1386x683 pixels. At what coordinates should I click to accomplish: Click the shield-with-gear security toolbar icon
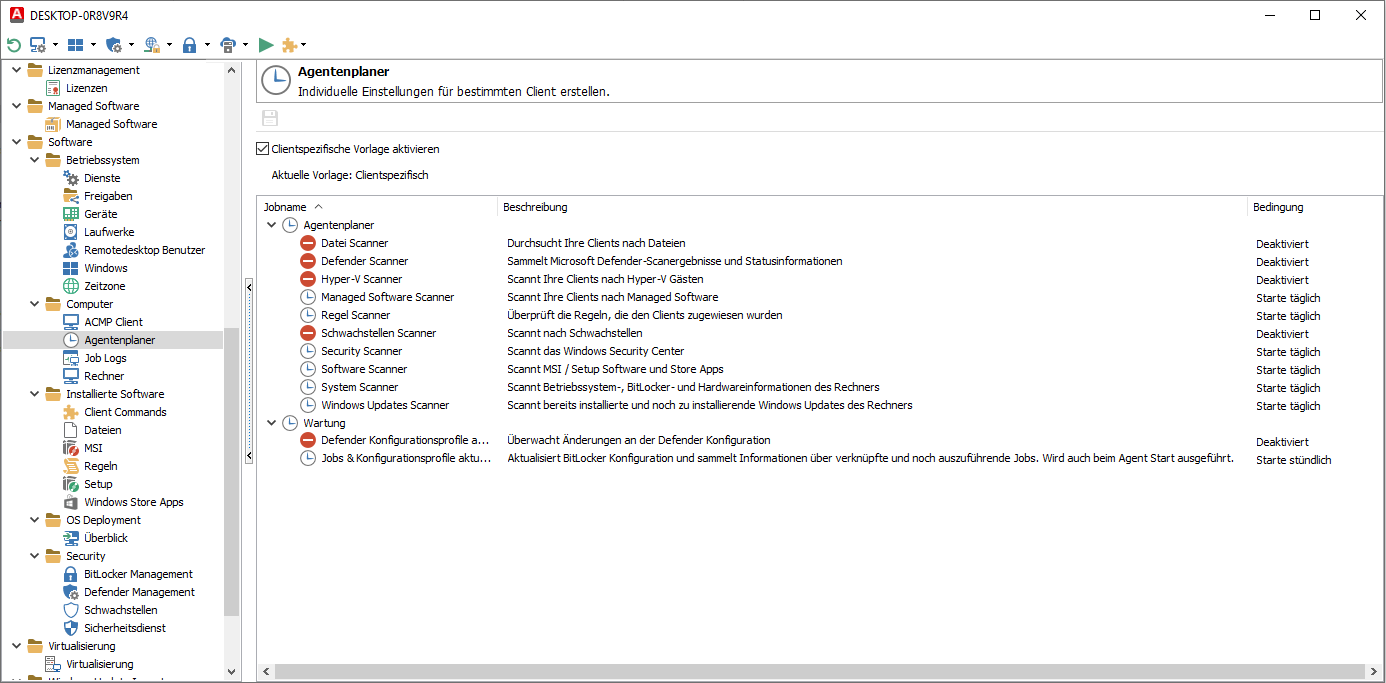(112, 44)
